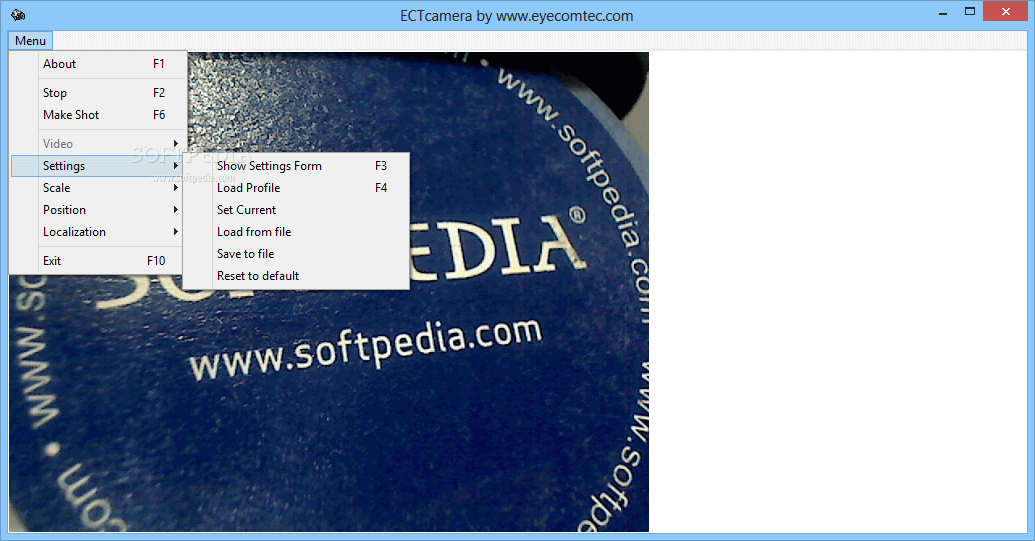Choose Load from file
The image size is (1035, 541).
tap(296, 232)
